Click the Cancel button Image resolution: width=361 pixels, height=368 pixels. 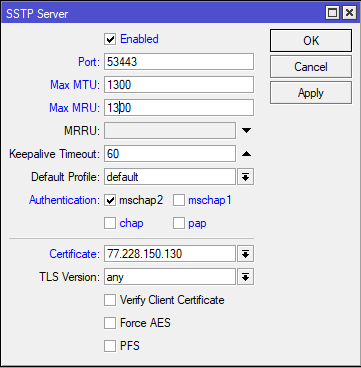pos(311,67)
